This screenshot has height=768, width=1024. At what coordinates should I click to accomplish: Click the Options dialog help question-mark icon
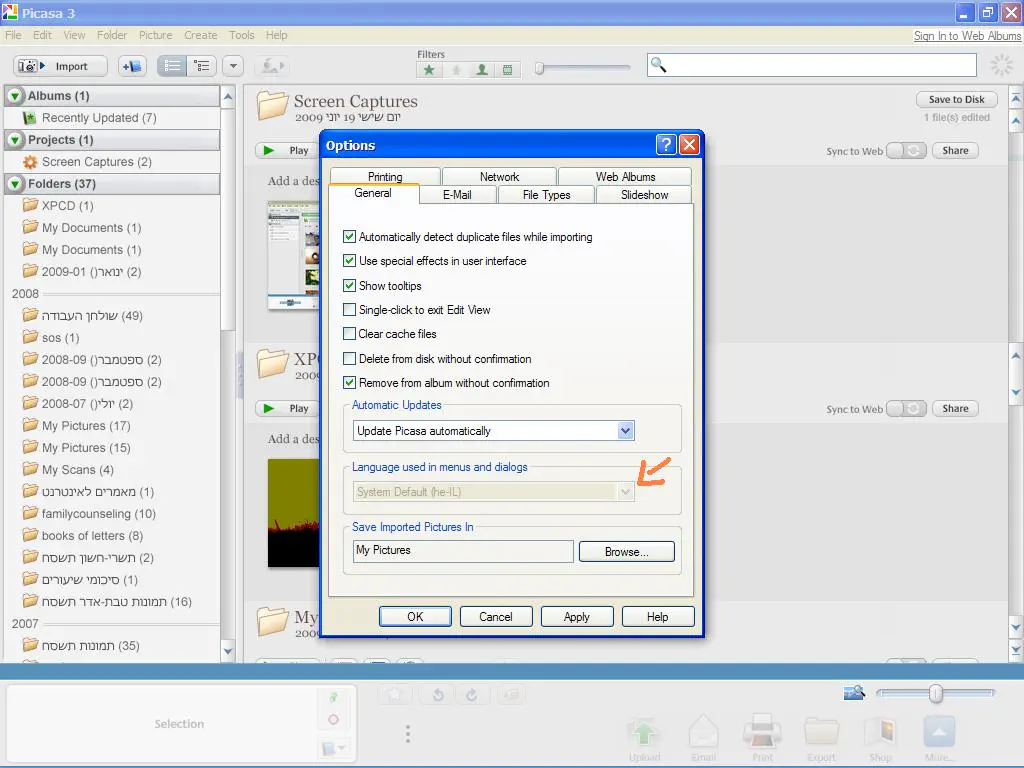point(666,145)
